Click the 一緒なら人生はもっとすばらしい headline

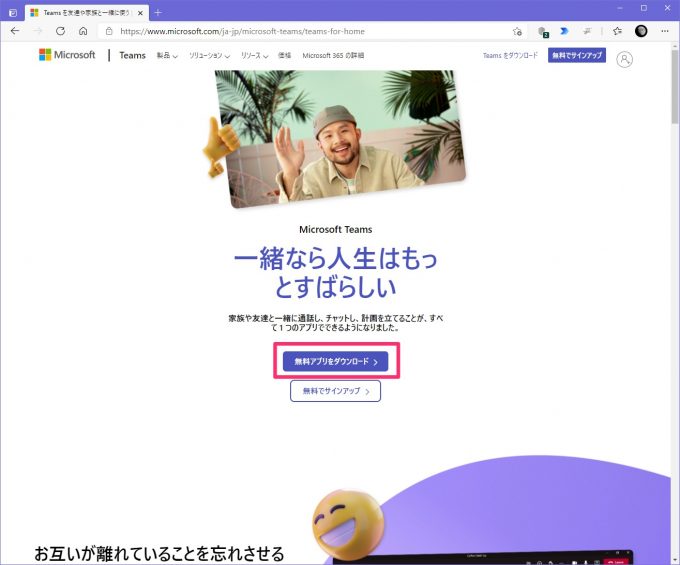[335, 272]
